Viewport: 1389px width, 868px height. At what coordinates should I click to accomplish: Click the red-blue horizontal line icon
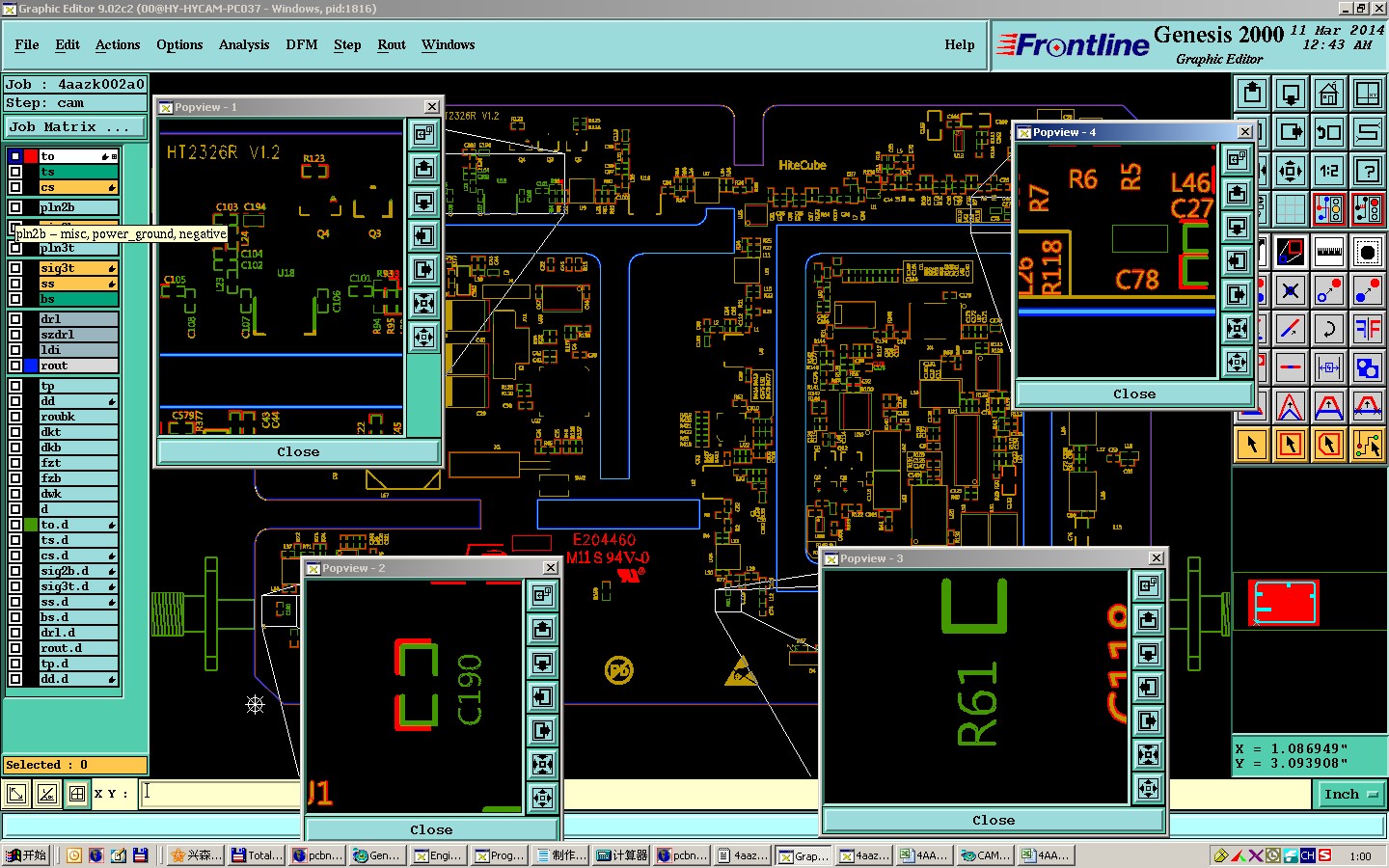tap(1291, 367)
